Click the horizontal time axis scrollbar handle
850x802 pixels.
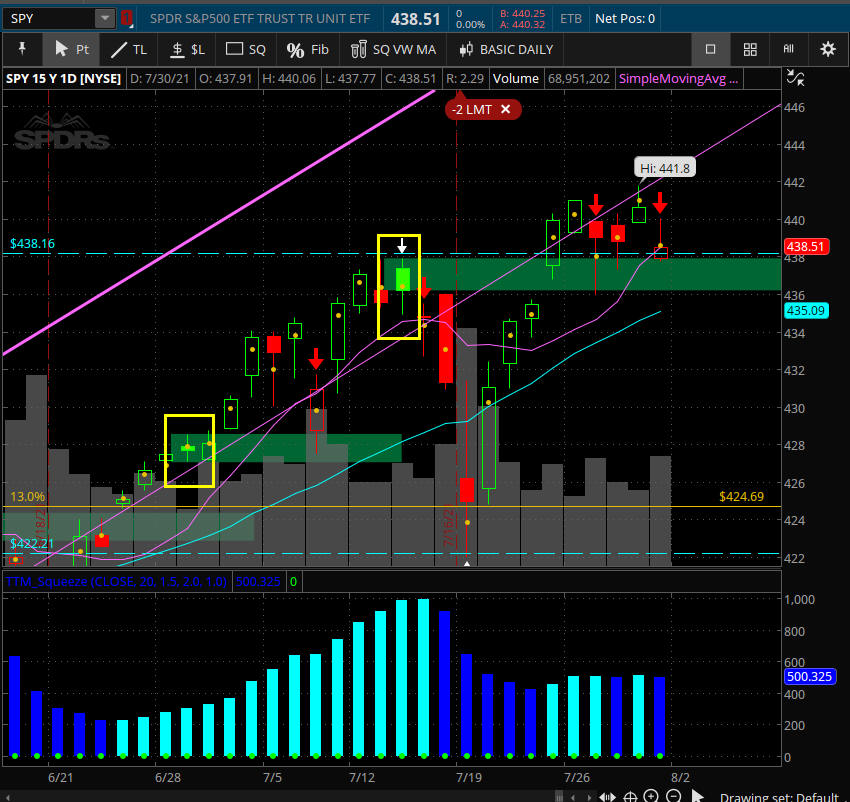pos(607,796)
